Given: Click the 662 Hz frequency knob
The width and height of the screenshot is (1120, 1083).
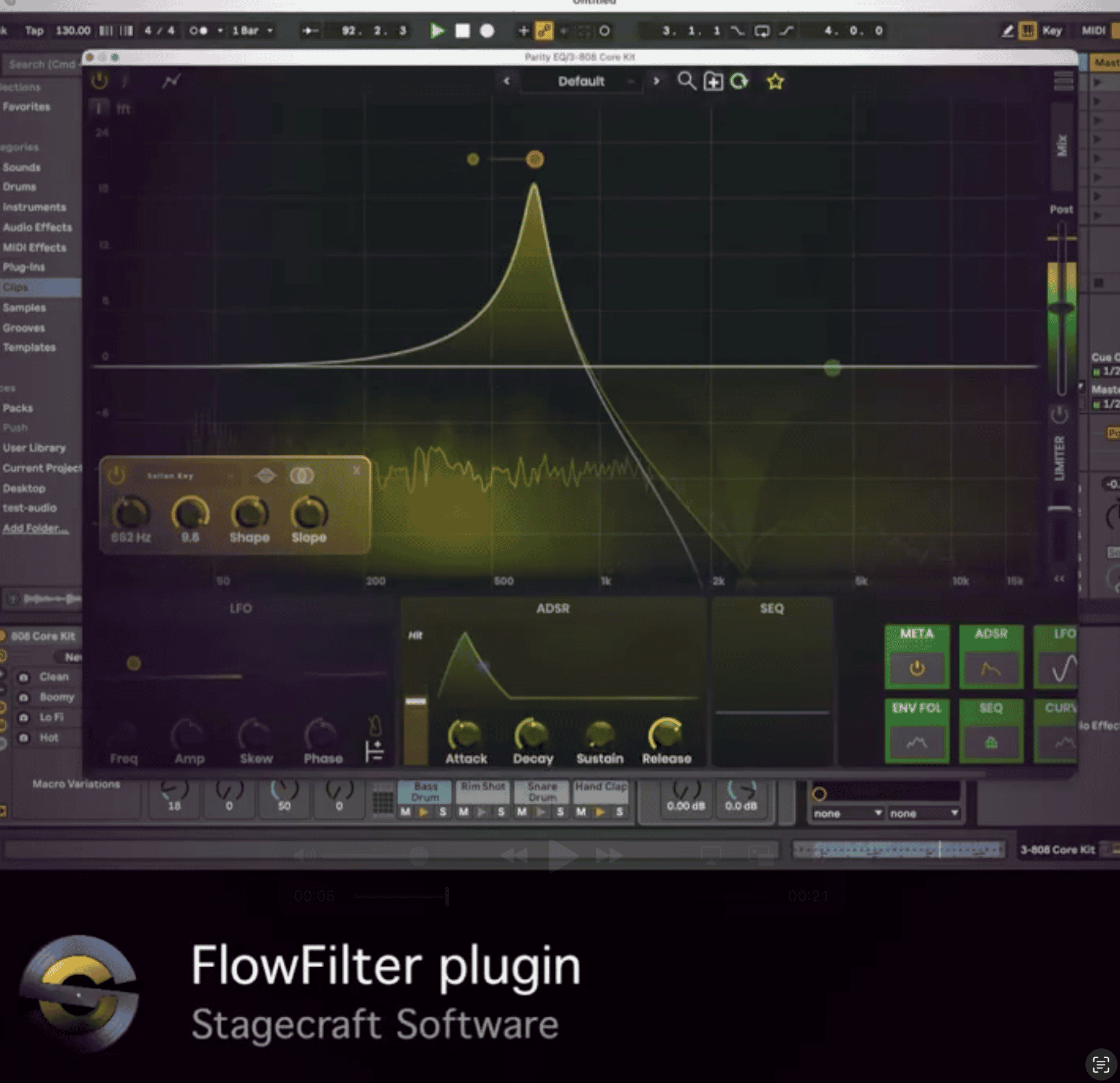Looking at the screenshot, I should tap(131, 513).
